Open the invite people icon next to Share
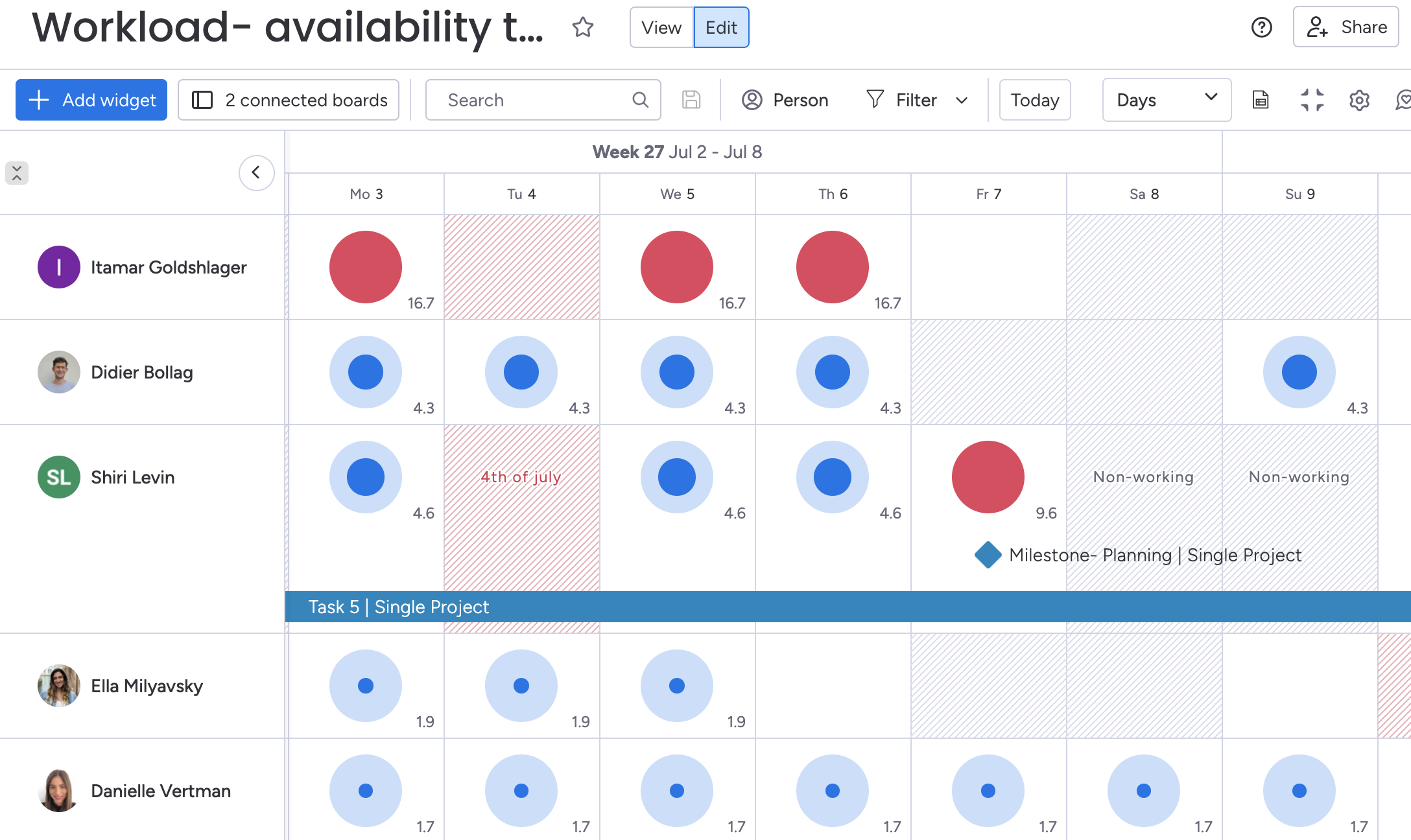This screenshot has width=1411, height=840. coord(1317,27)
